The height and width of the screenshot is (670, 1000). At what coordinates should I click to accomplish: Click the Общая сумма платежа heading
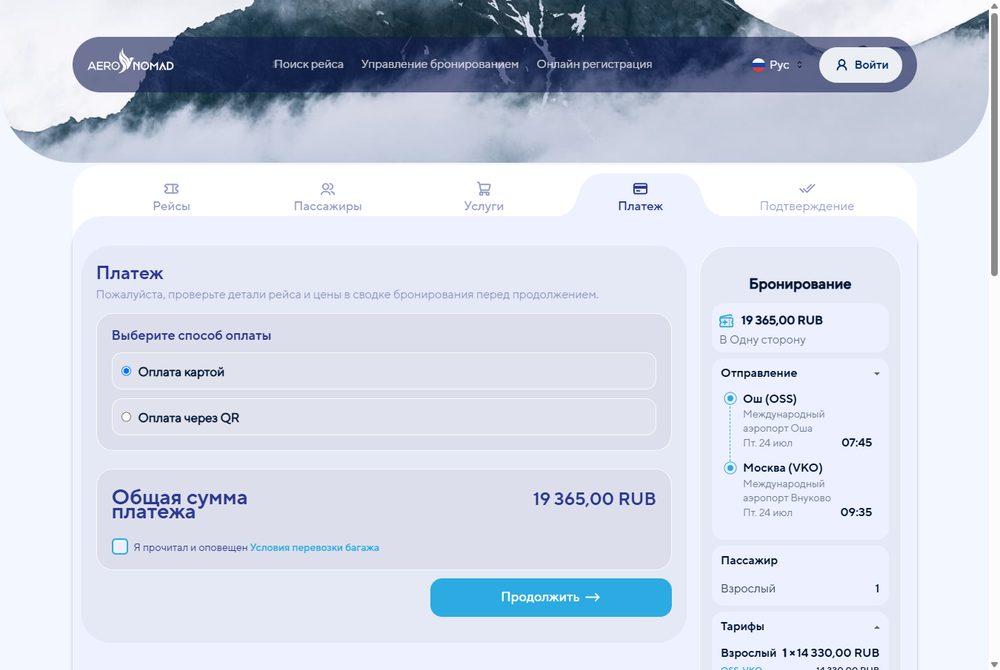point(179,504)
